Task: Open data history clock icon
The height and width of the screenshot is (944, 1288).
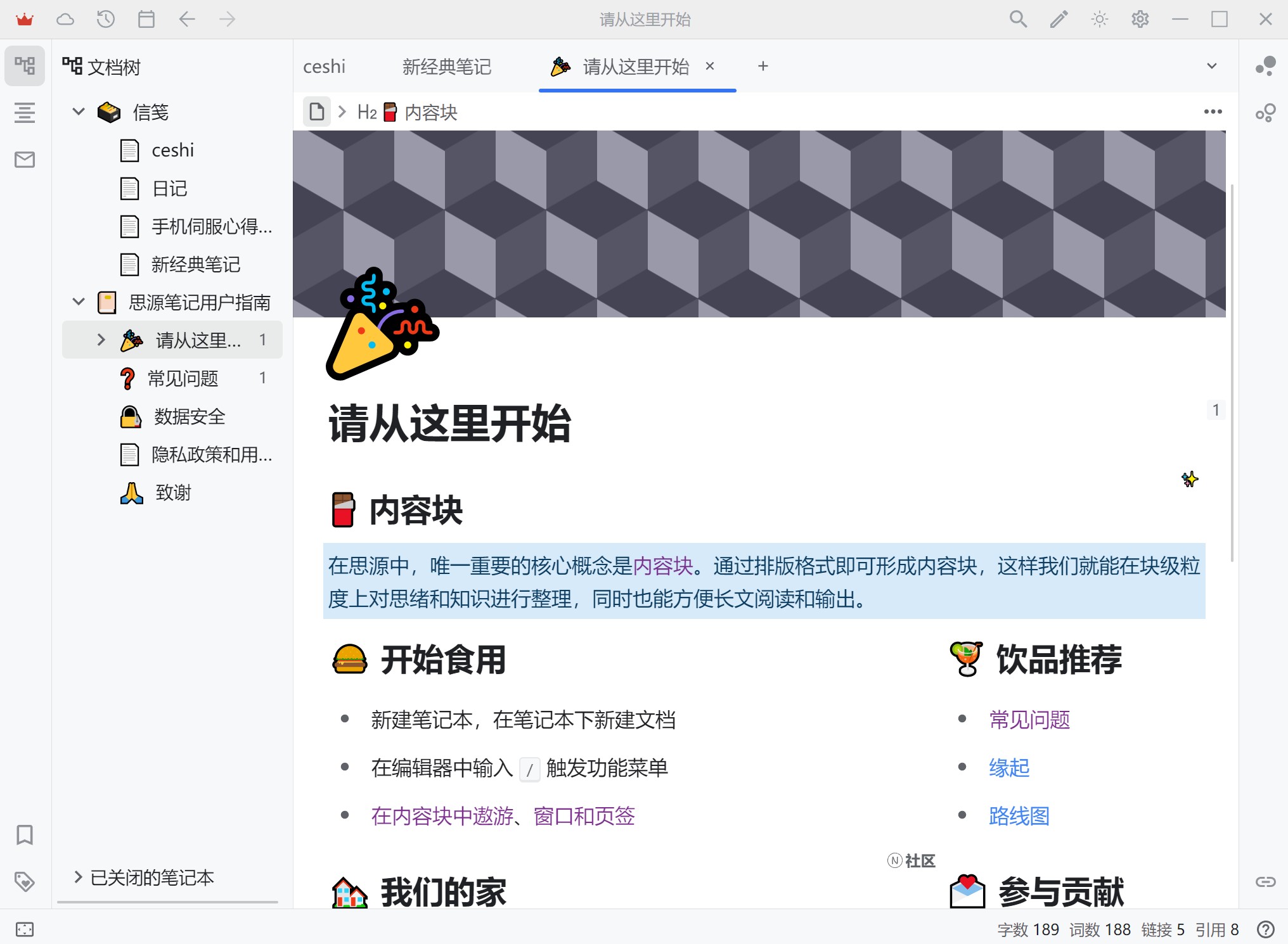Action: click(x=106, y=19)
